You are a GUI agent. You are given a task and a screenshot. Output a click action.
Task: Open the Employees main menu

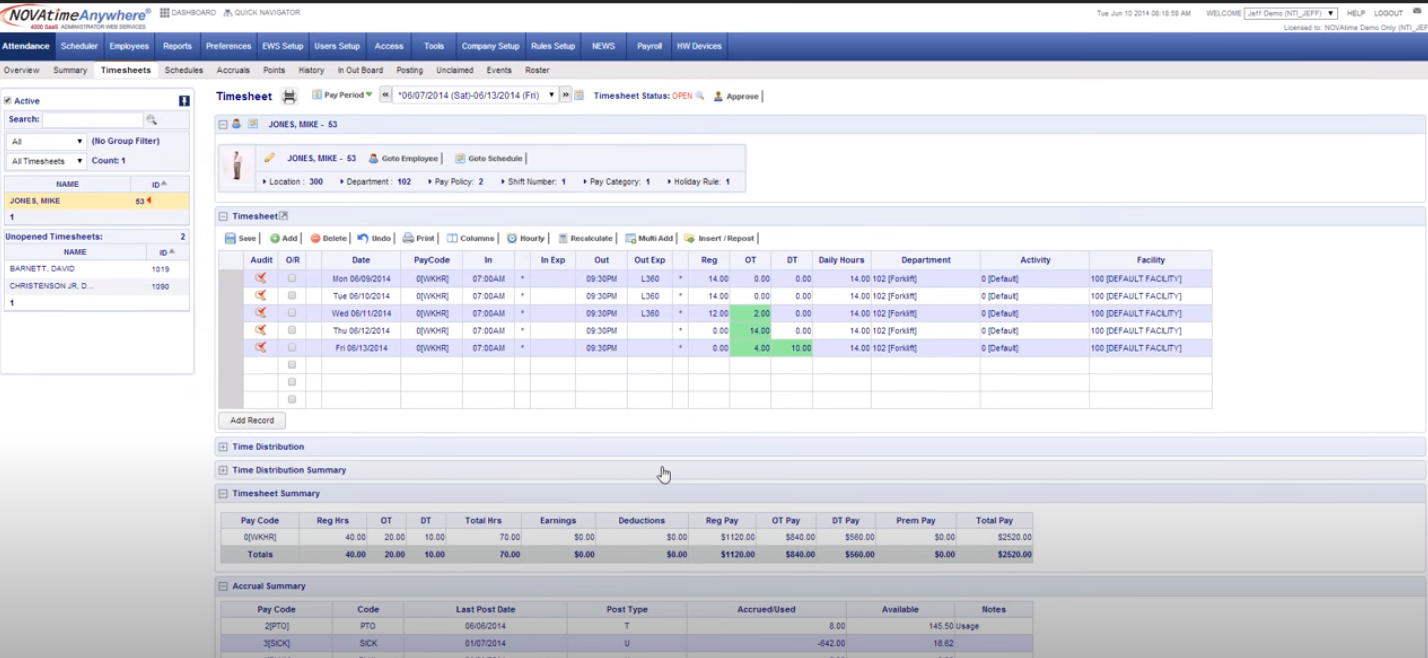129,46
